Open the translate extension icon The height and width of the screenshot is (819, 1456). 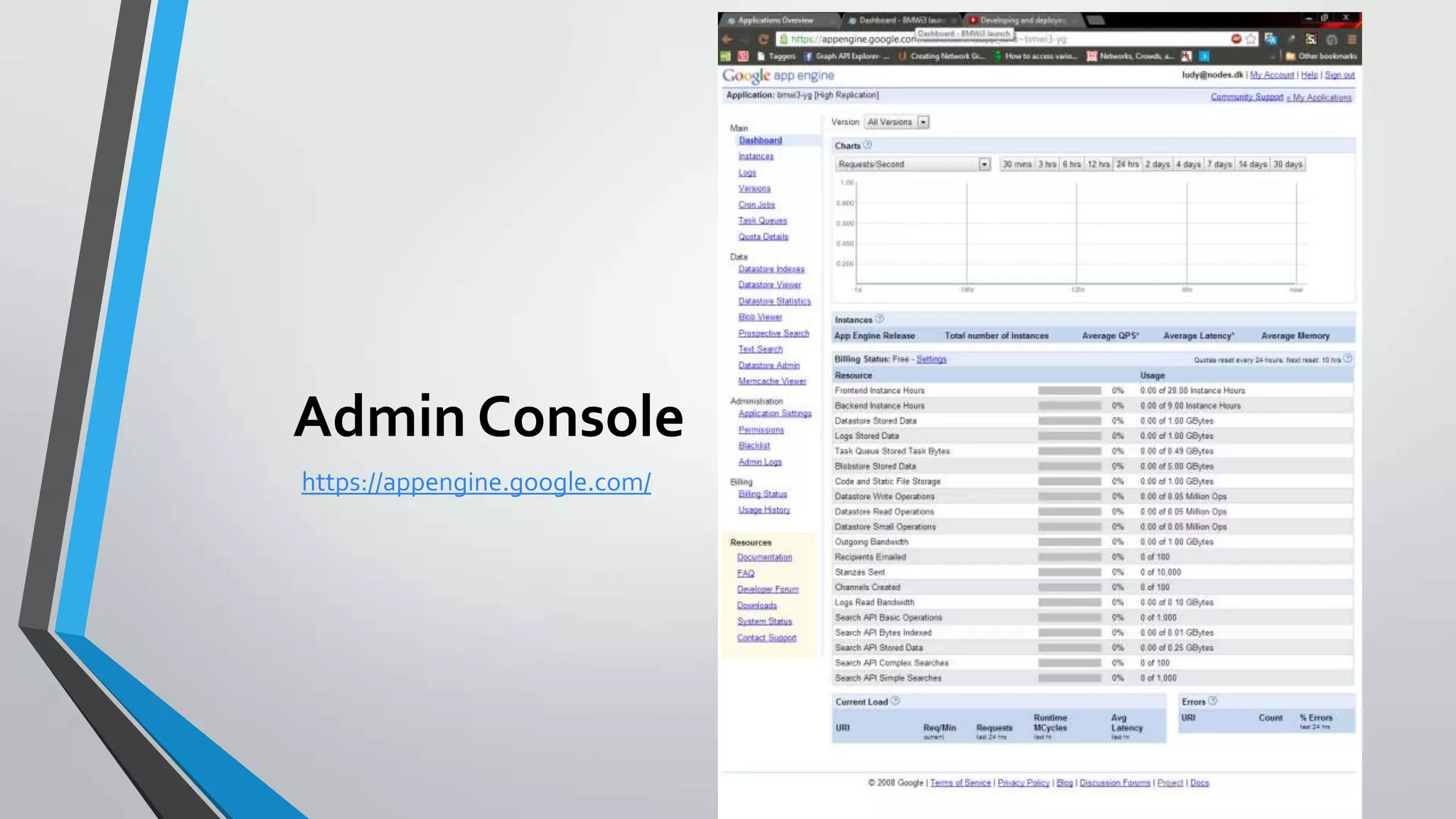tap(1270, 39)
